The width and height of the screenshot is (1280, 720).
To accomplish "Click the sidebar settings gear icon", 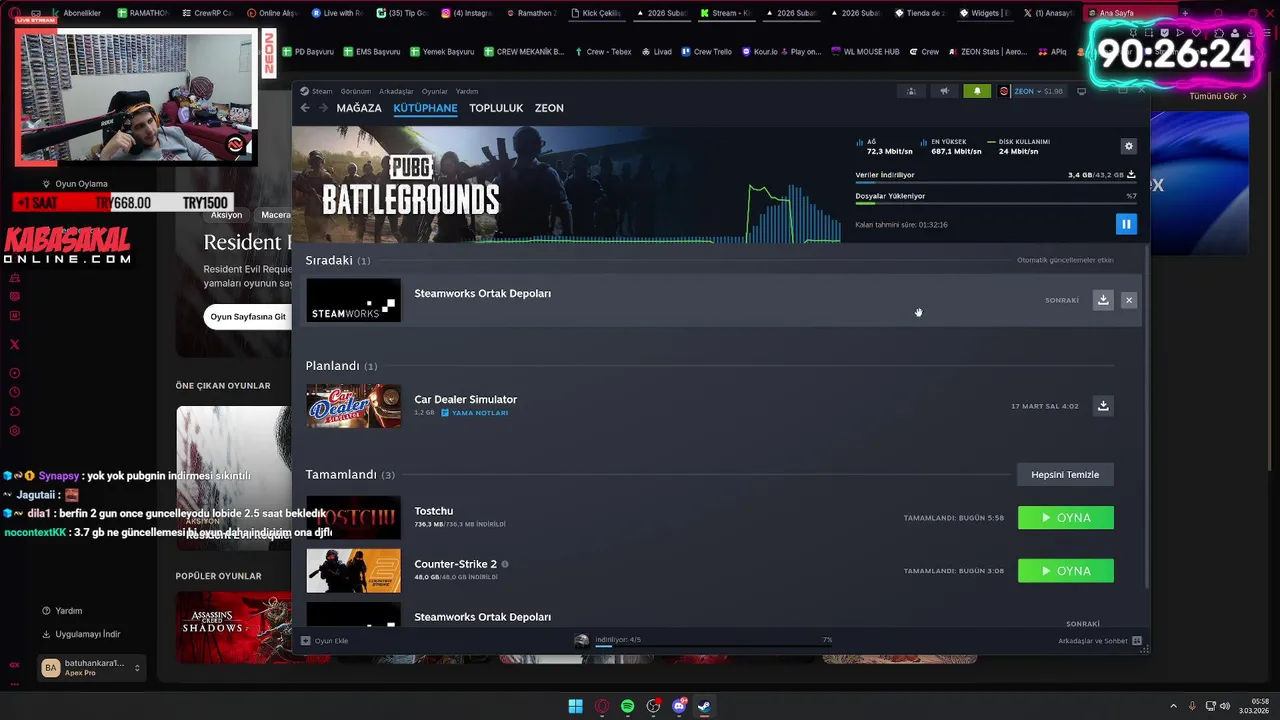I will (14, 431).
